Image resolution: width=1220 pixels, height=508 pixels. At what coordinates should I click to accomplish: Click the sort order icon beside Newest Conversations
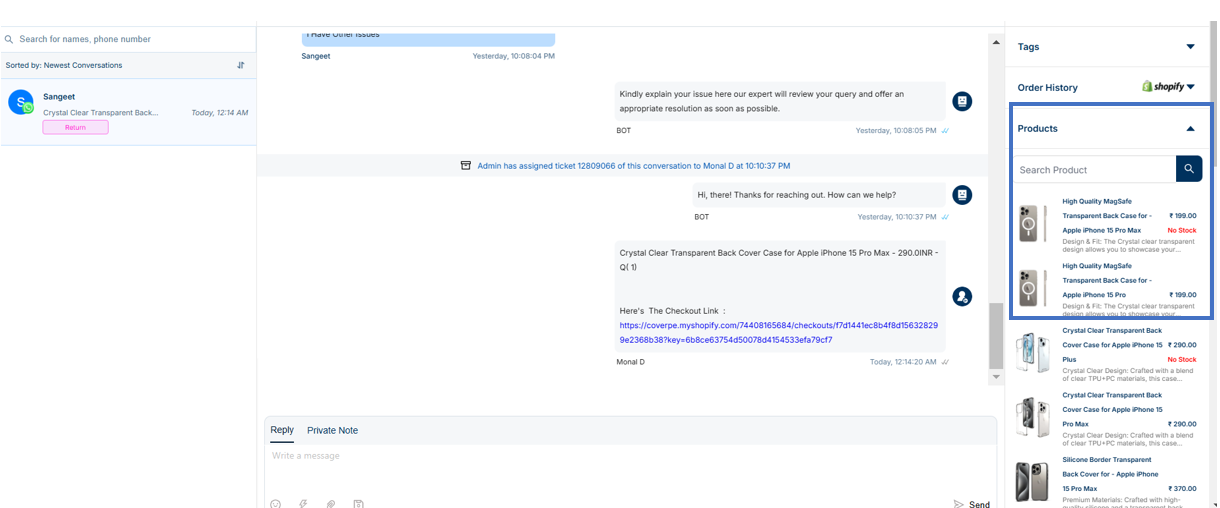pyautogui.click(x=241, y=65)
